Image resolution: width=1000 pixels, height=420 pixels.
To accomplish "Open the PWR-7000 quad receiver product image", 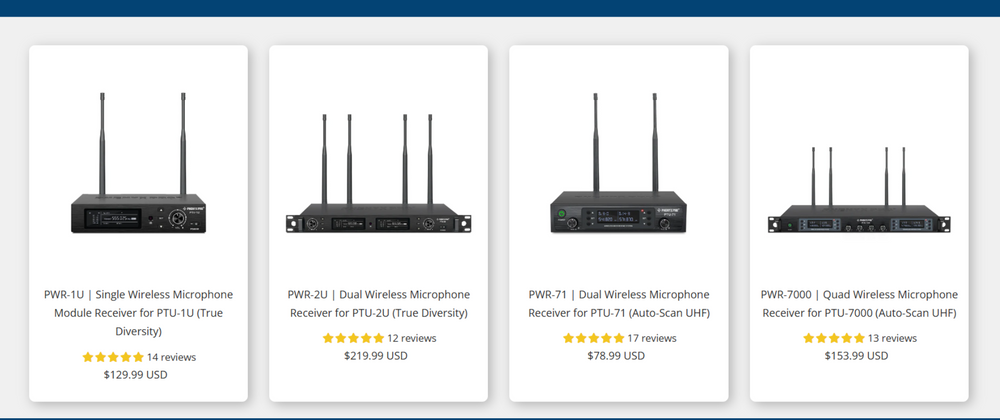I will 859,191.
